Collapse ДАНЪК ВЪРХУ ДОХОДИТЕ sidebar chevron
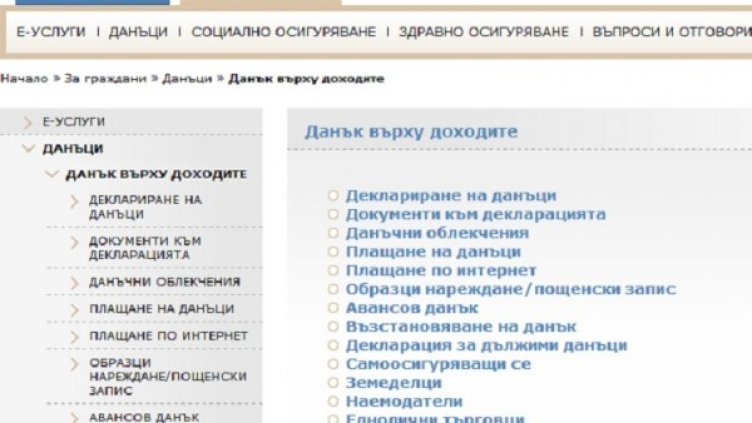Viewport: 752px width, 423px height. point(51,174)
